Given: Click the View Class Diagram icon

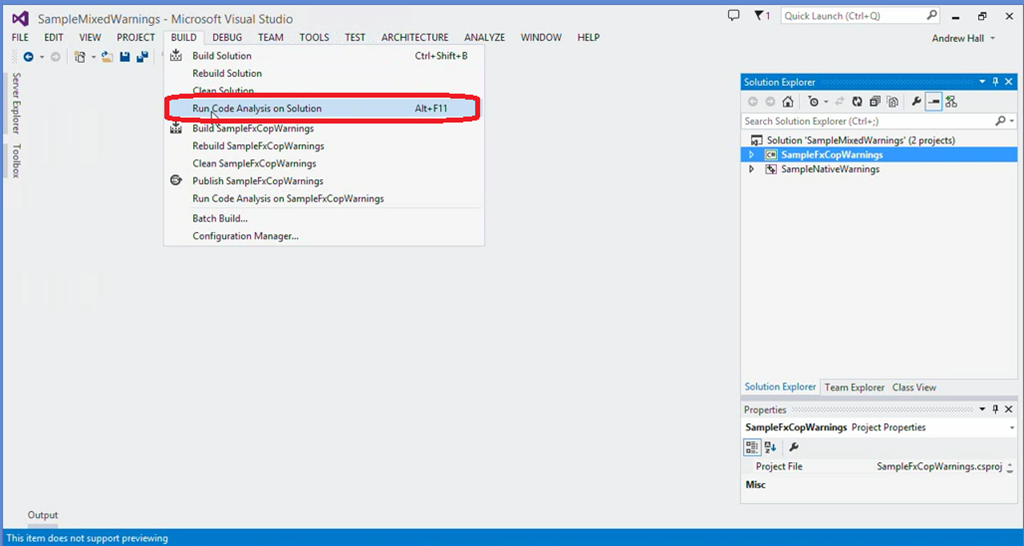Looking at the screenshot, I should point(951,101).
